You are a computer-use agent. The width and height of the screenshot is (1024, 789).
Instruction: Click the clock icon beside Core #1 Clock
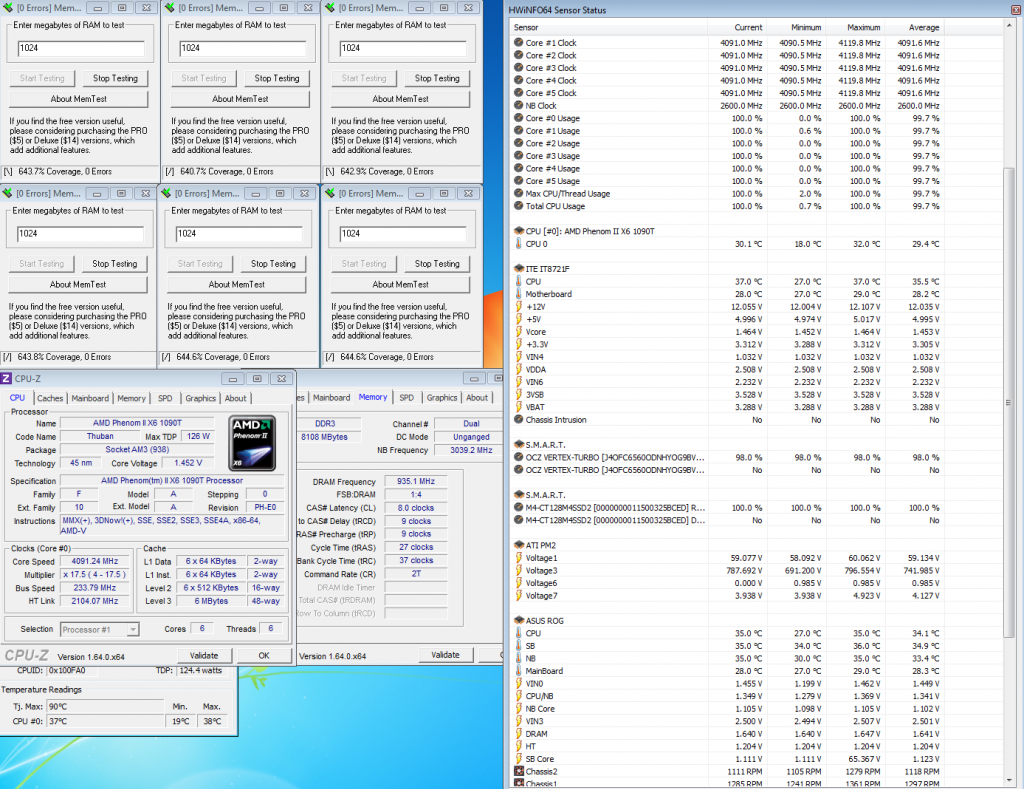pos(517,43)
